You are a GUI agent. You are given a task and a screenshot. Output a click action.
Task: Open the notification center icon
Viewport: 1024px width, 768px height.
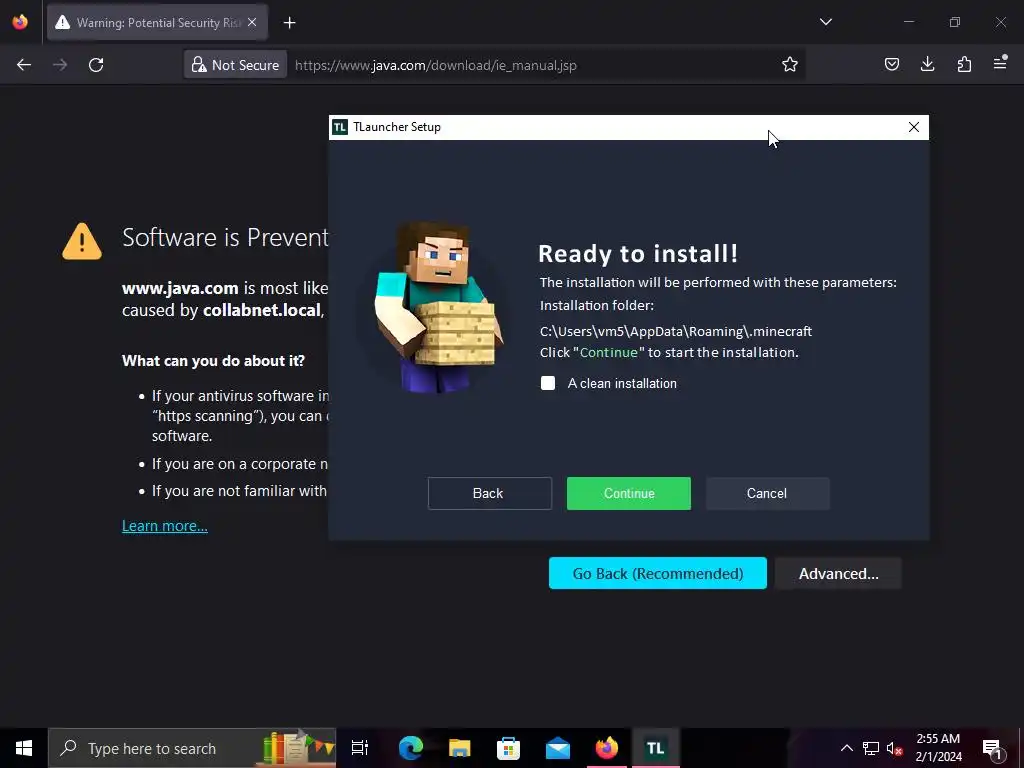pyautogui.click(x=993, y=748)
